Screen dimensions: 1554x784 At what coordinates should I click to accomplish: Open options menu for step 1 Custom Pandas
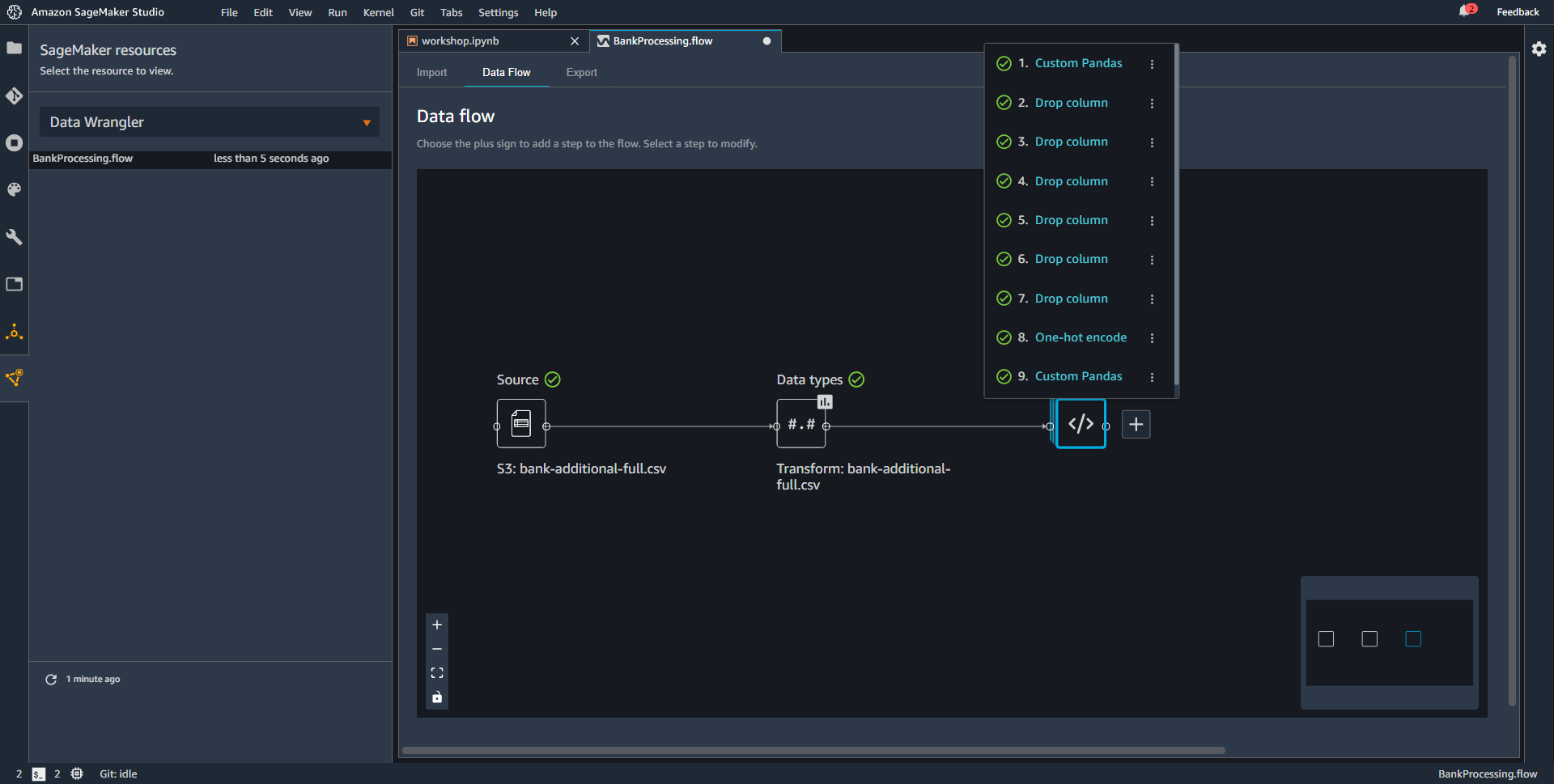point(1152,64)
